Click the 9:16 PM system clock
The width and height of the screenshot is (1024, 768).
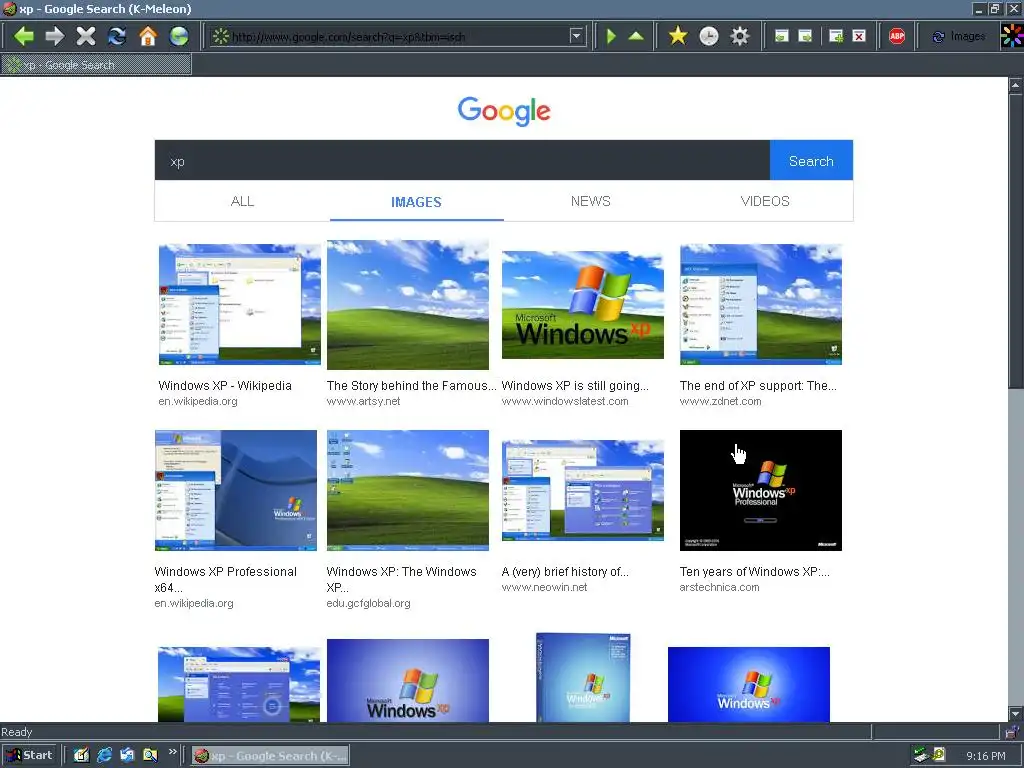point(985,756)
